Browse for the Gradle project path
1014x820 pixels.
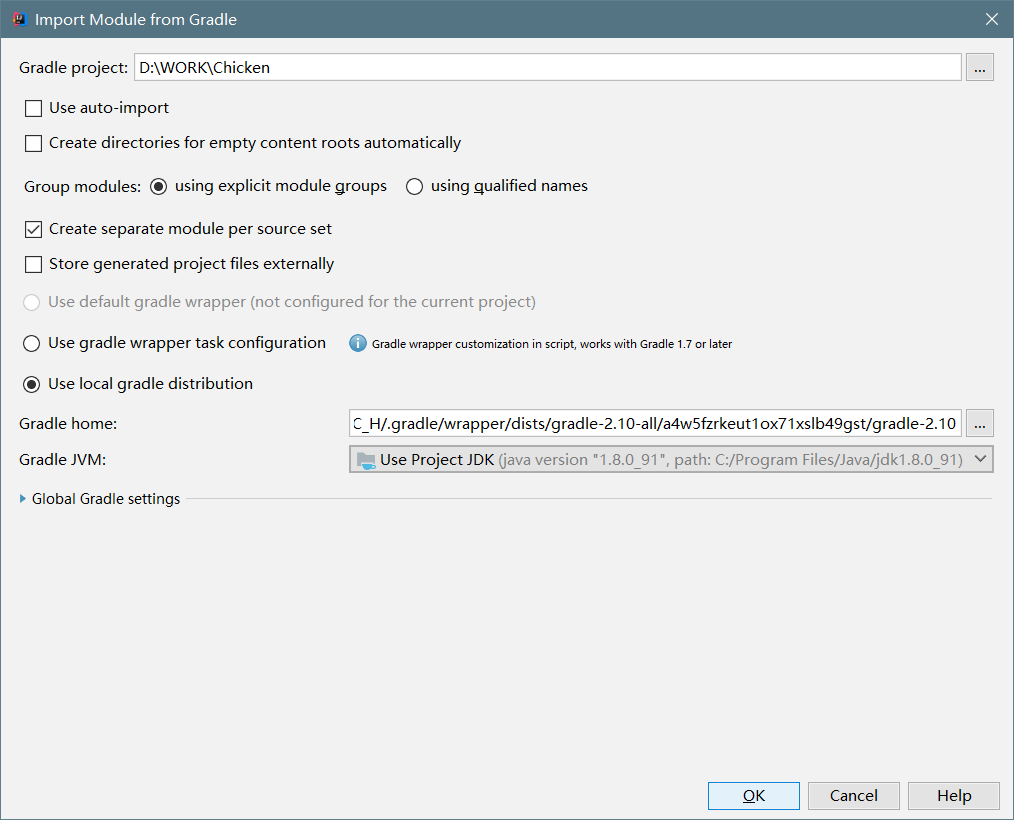point(979,67)
